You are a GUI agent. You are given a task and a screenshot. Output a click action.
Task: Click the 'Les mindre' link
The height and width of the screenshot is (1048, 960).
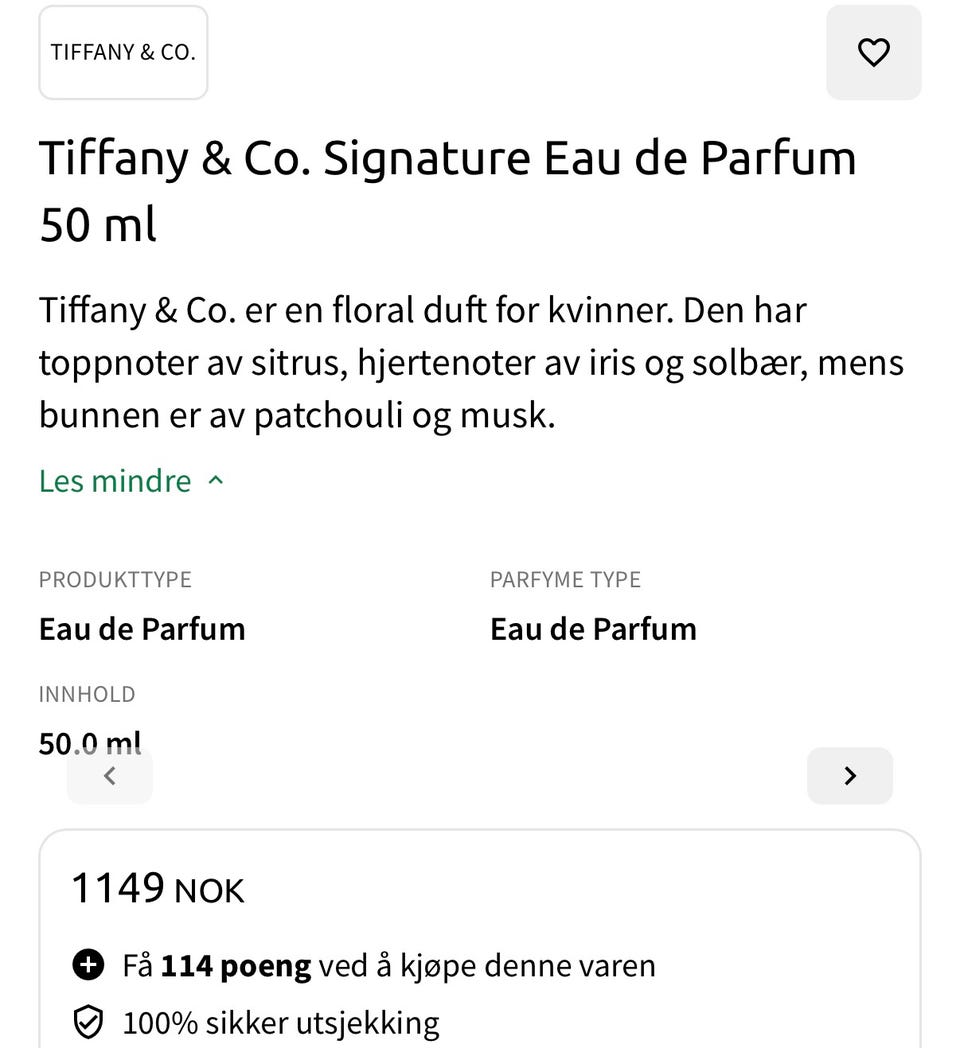(x=115, y=481)
